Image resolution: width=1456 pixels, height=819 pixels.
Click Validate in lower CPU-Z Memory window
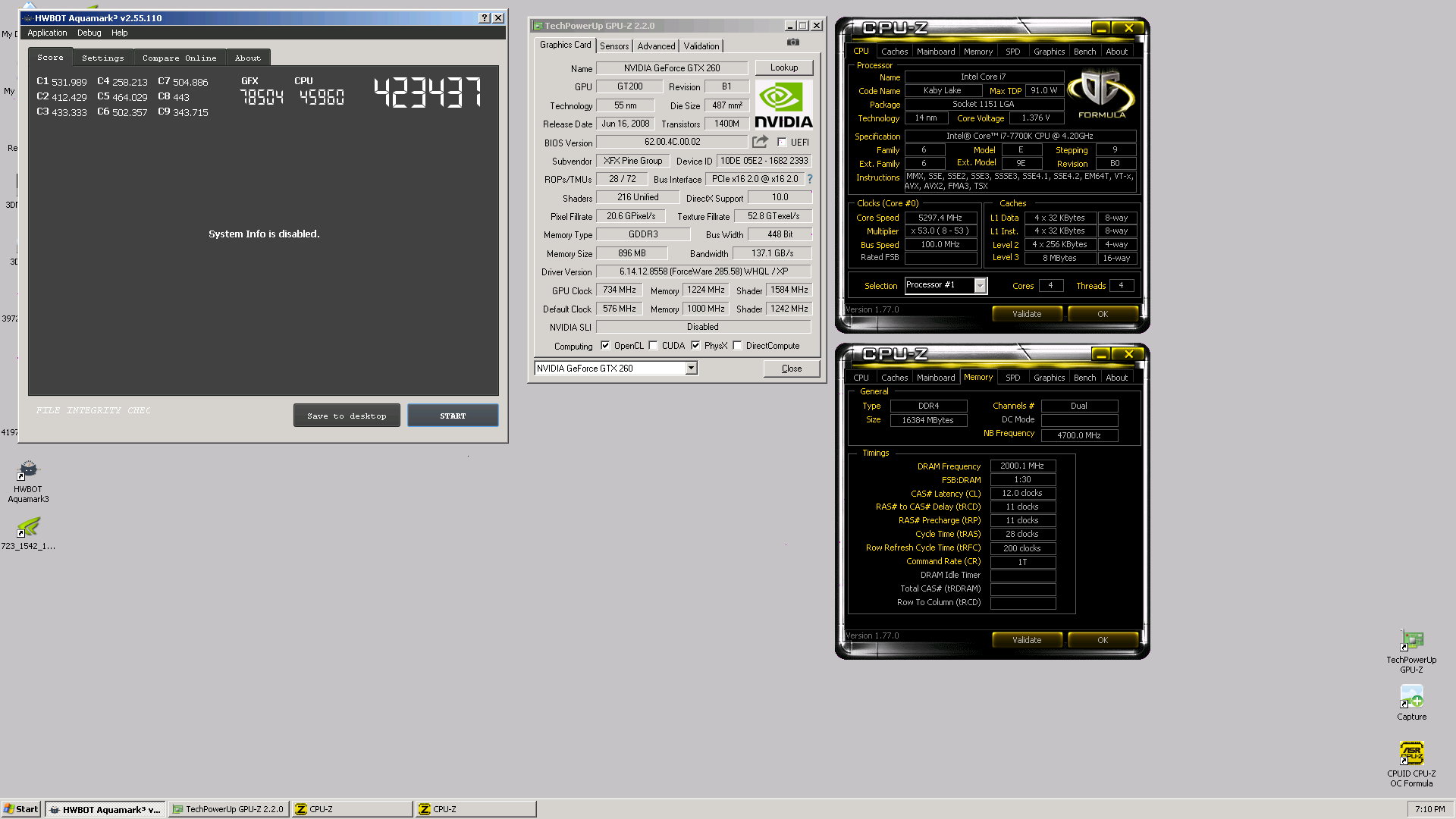pyautogui.click(x=1027, y=640)
